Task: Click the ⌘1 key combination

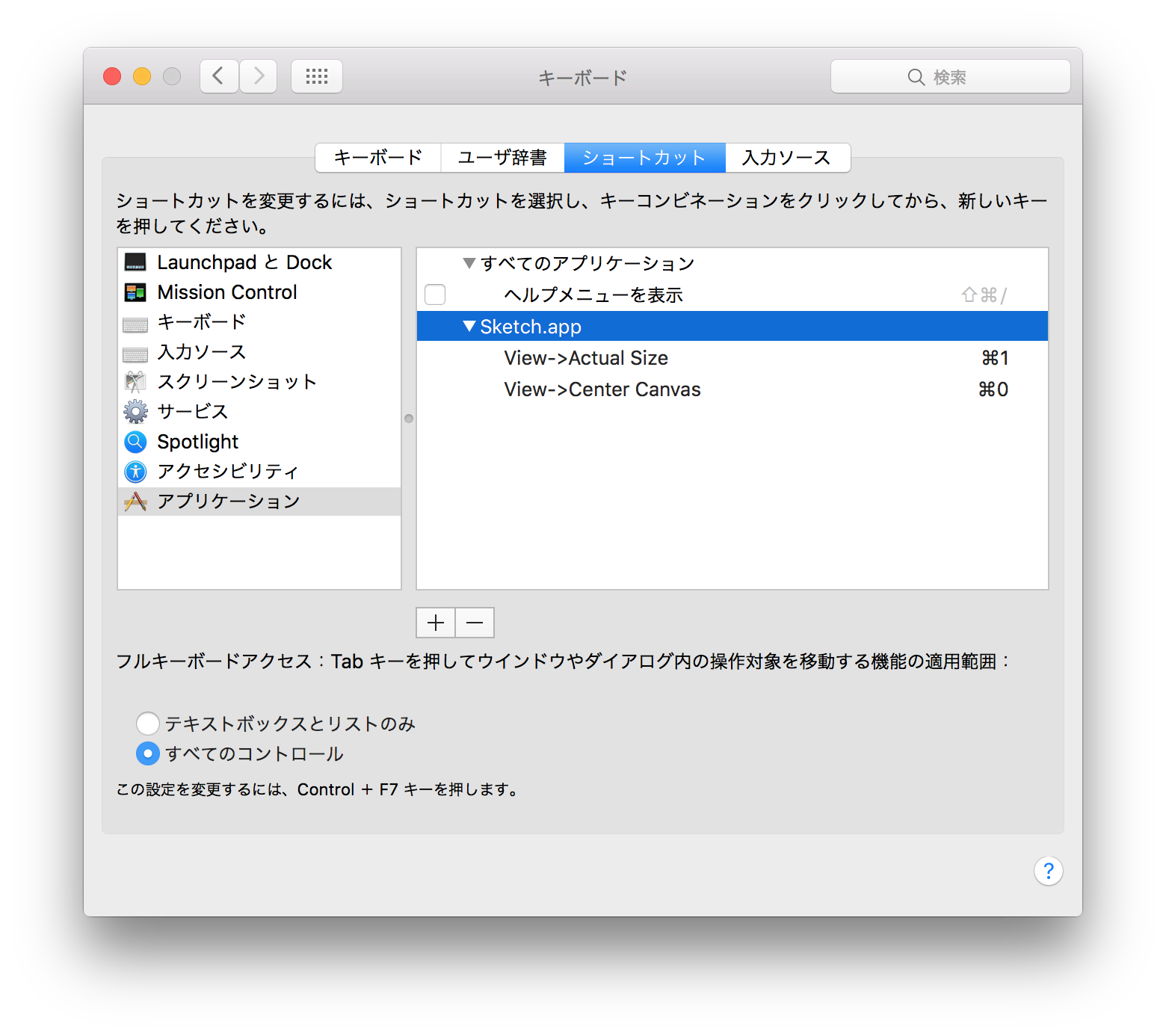Action: click(995, 358)
